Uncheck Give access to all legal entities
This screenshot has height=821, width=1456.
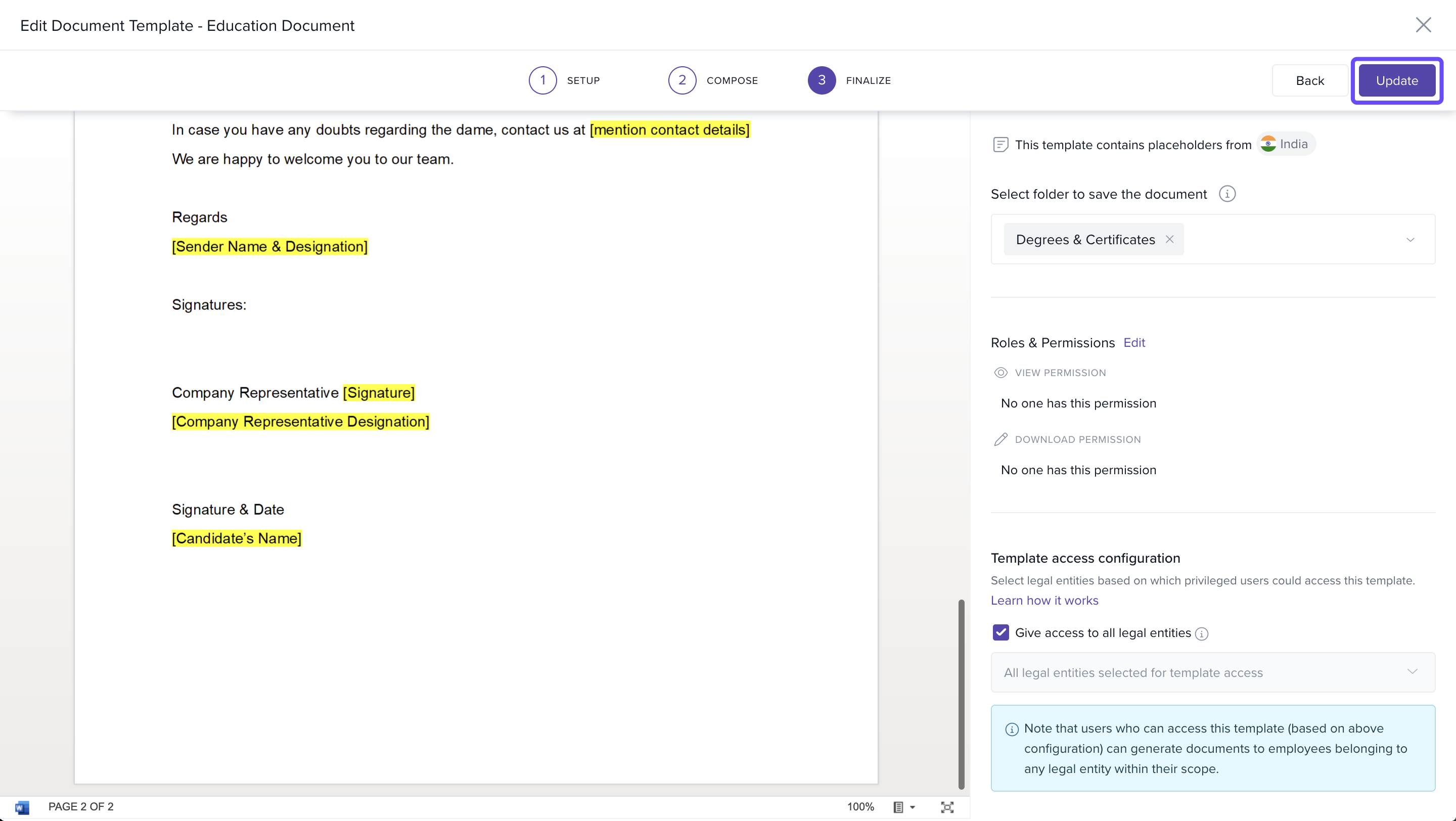[1000, 632]
